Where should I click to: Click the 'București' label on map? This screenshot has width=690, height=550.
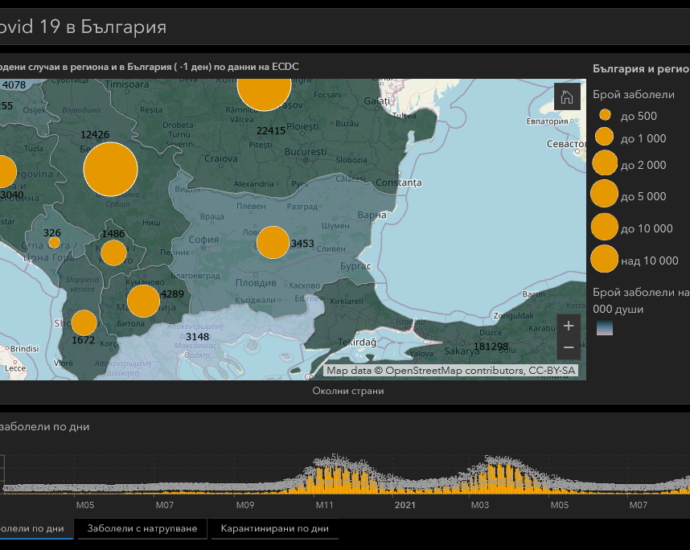pos(305,152)
